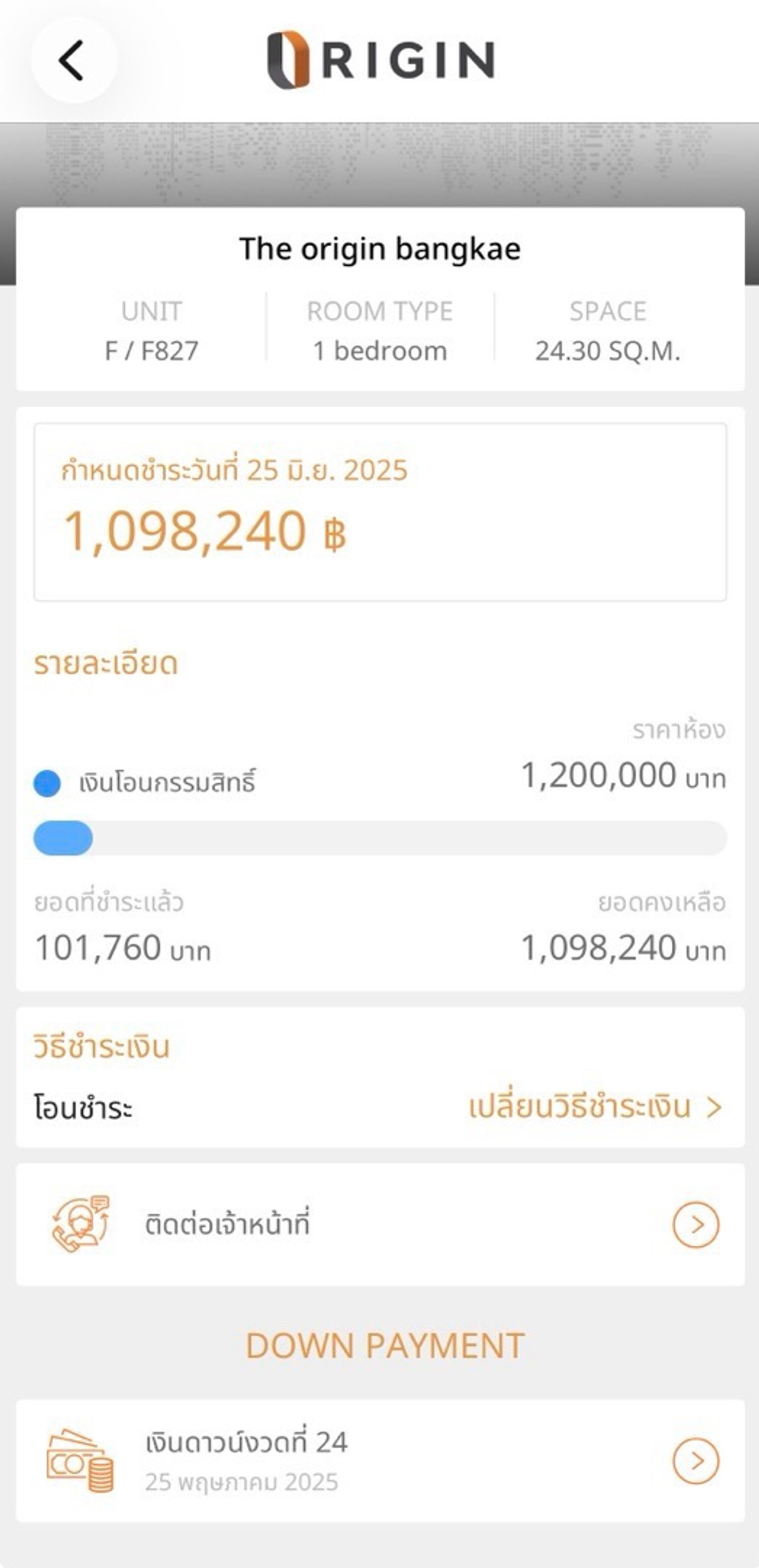Click the unit number F / F827

pyautogui.click(x=151, y=351)
